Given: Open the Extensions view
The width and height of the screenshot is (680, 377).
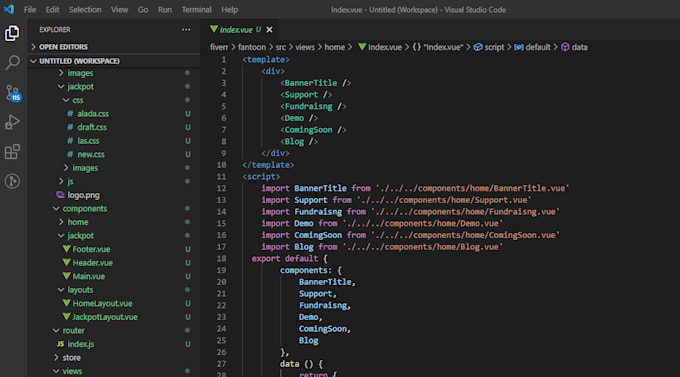Looking at the screenshot, I should (x=12, y=151).
